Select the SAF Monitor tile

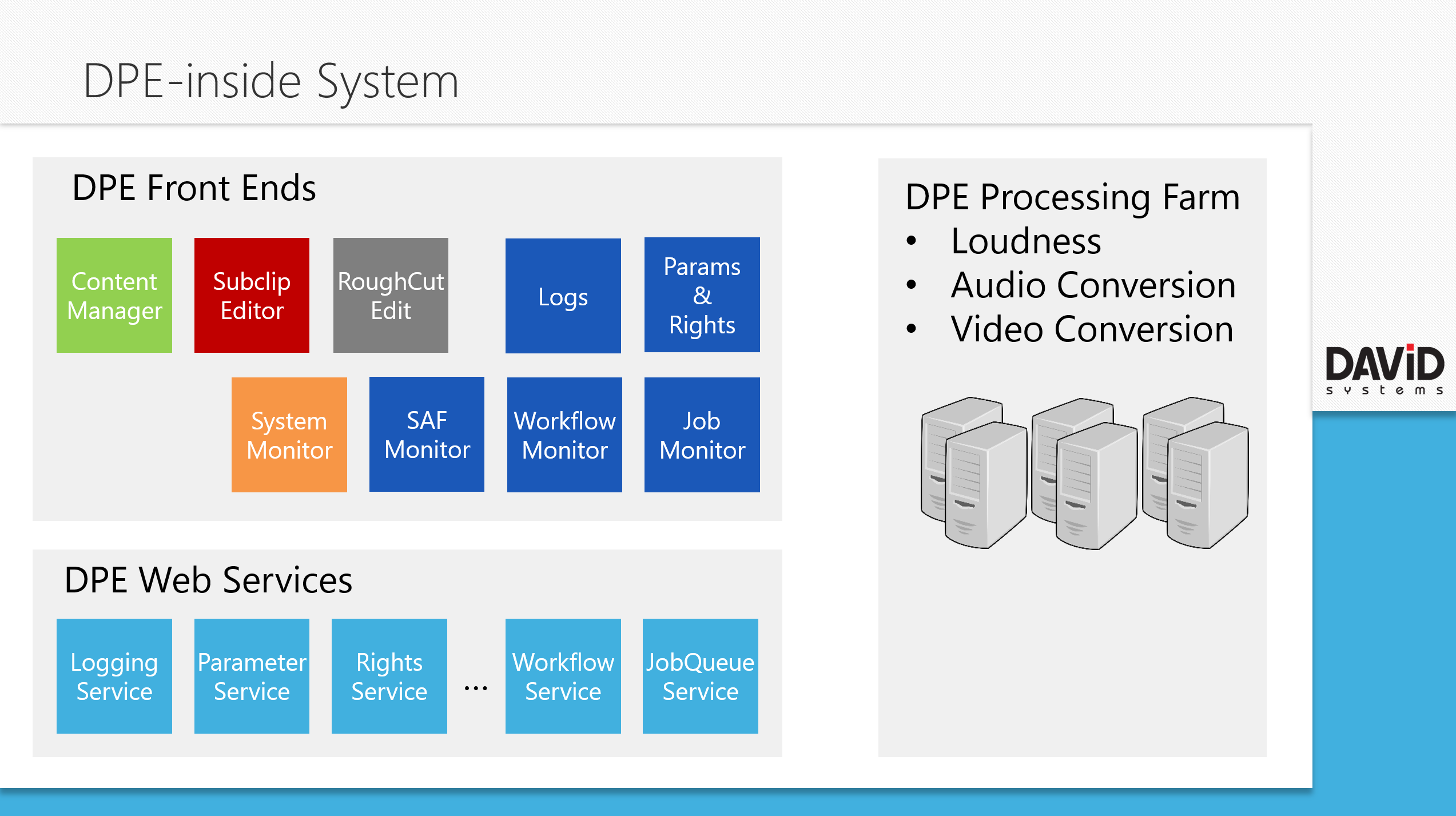[x=427, y=434]
